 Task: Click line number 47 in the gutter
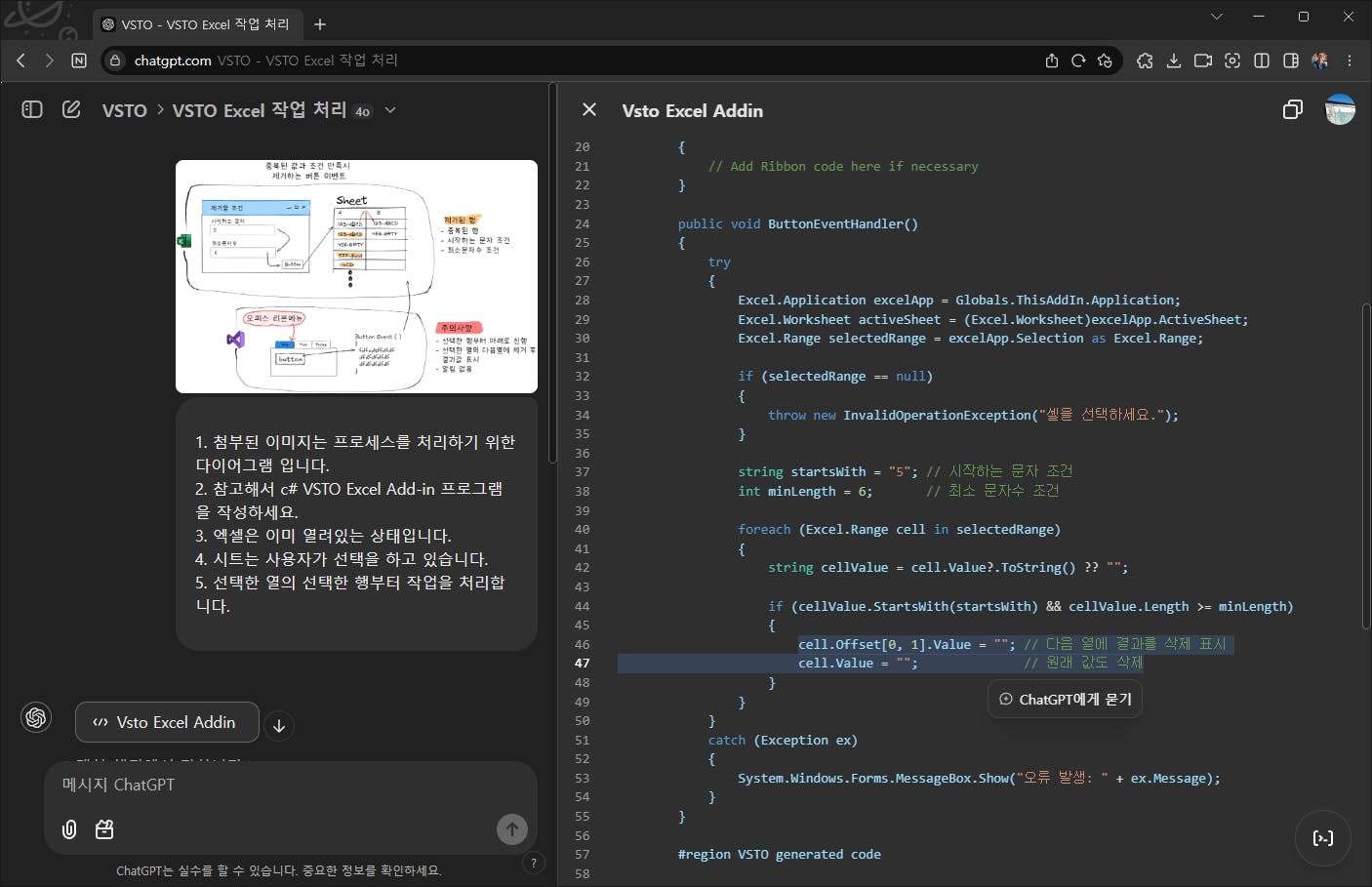click(x=583, y=664)
